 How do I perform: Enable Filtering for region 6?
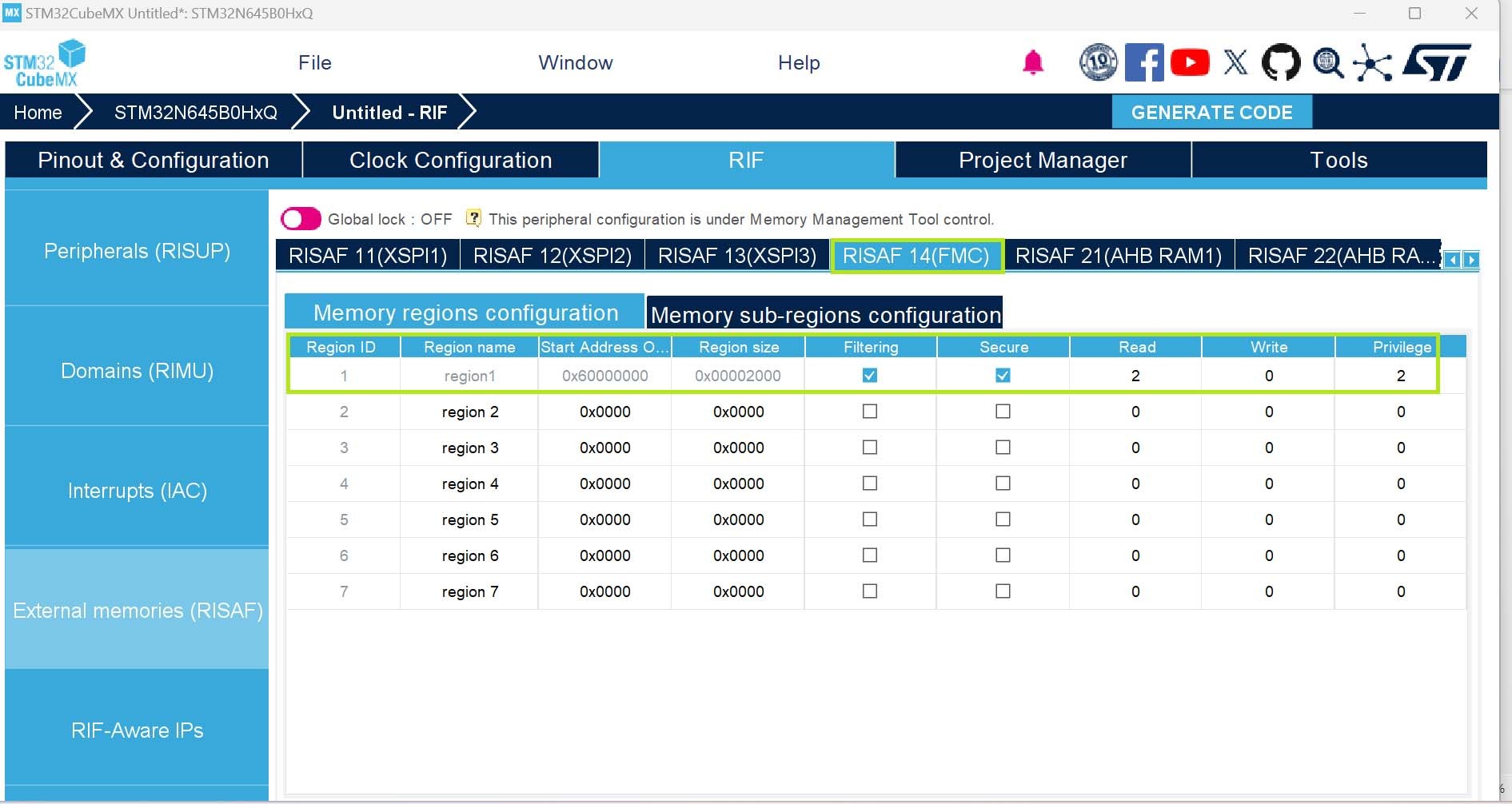[870, 555]
